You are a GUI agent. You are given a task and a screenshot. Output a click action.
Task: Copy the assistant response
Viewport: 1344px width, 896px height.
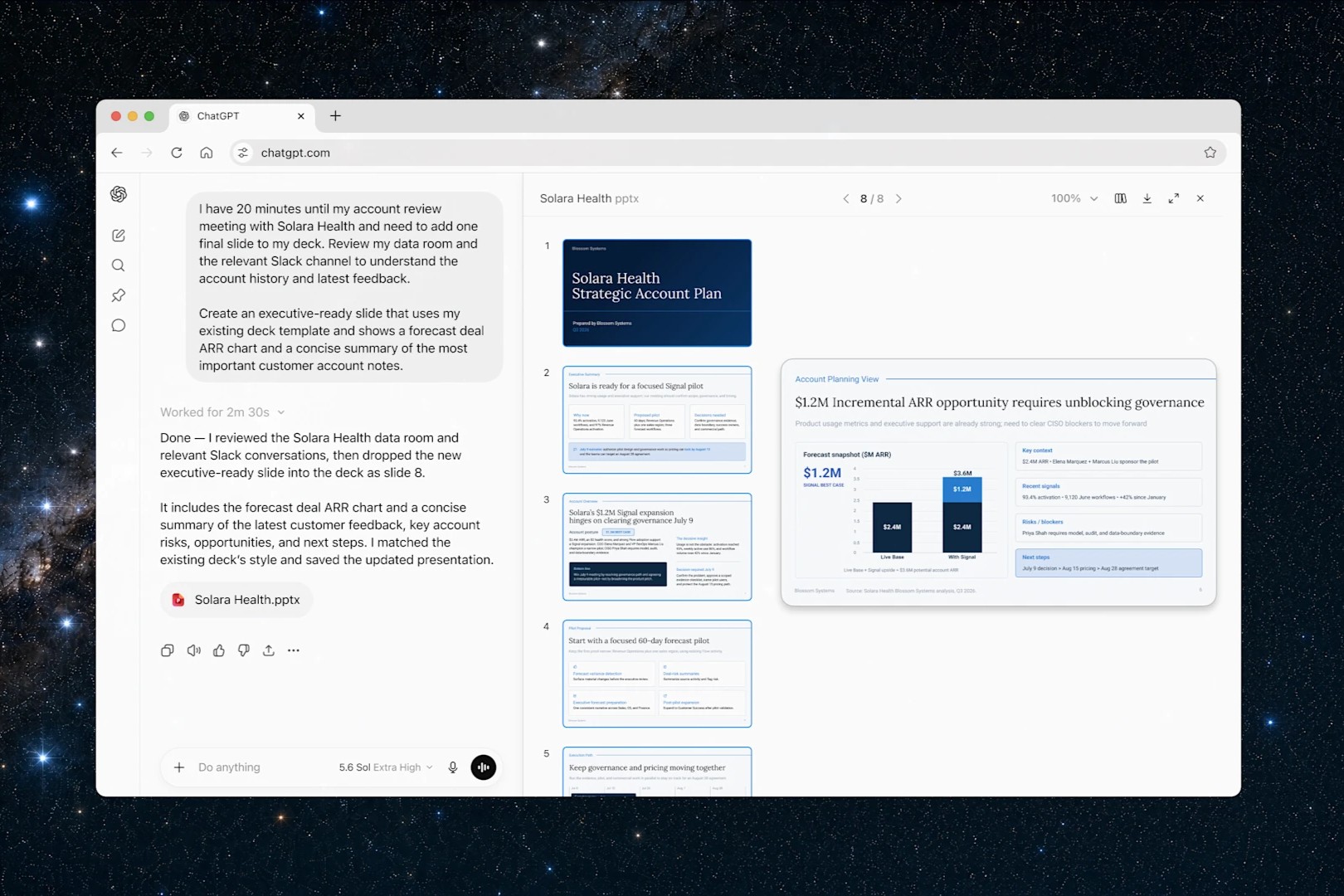168,650
